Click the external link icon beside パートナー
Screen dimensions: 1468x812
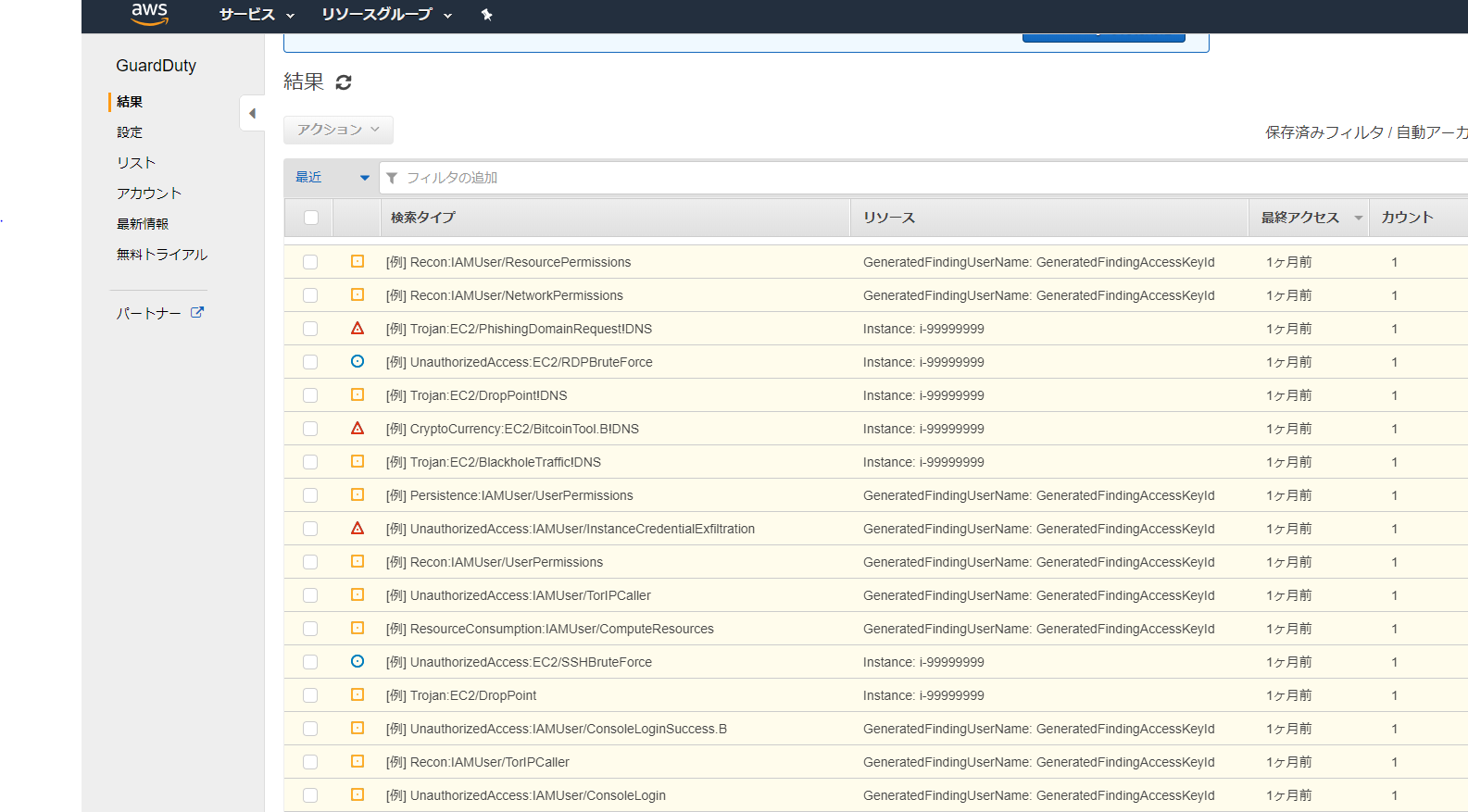click(x=197, y=313)
